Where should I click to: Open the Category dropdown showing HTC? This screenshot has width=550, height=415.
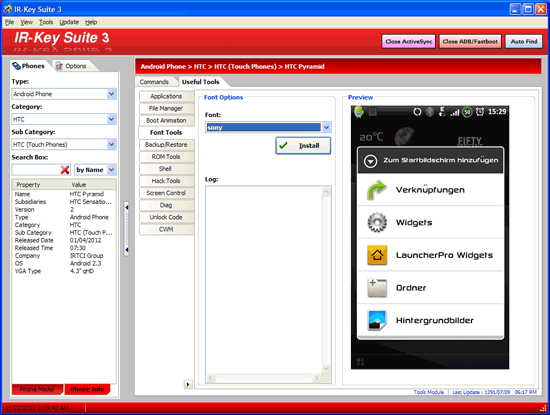111,119
